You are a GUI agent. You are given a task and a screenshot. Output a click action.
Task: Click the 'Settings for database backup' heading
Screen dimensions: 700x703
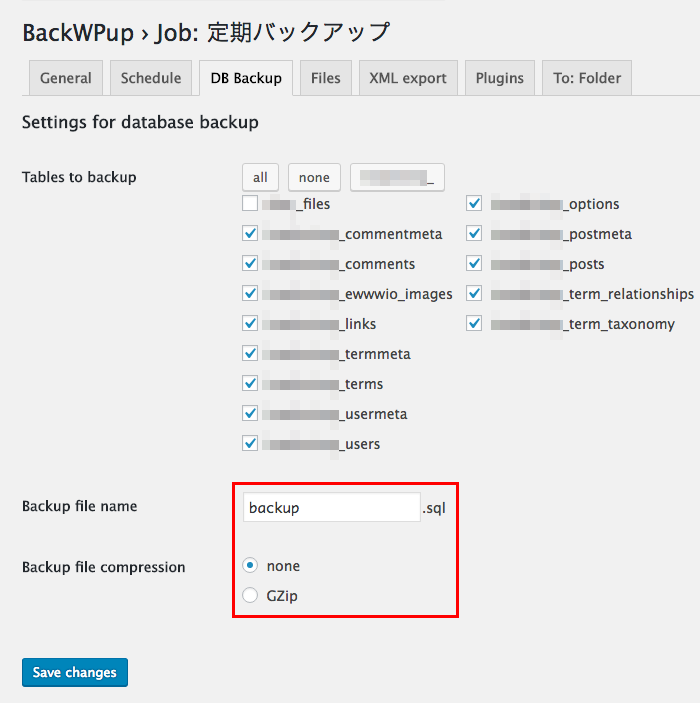point(140,122)
